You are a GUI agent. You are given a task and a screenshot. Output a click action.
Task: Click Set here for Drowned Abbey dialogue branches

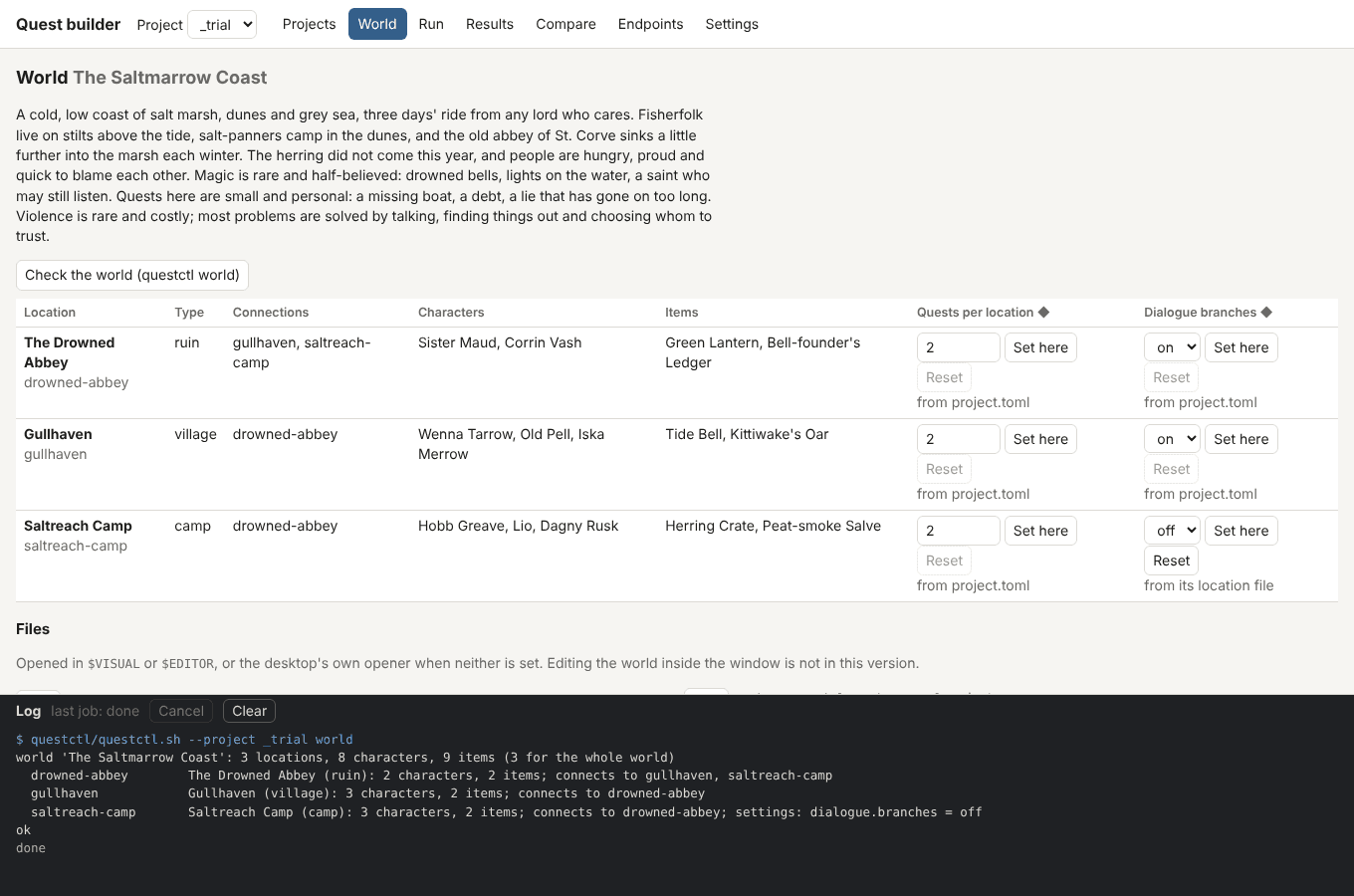tap(1241, 347)
